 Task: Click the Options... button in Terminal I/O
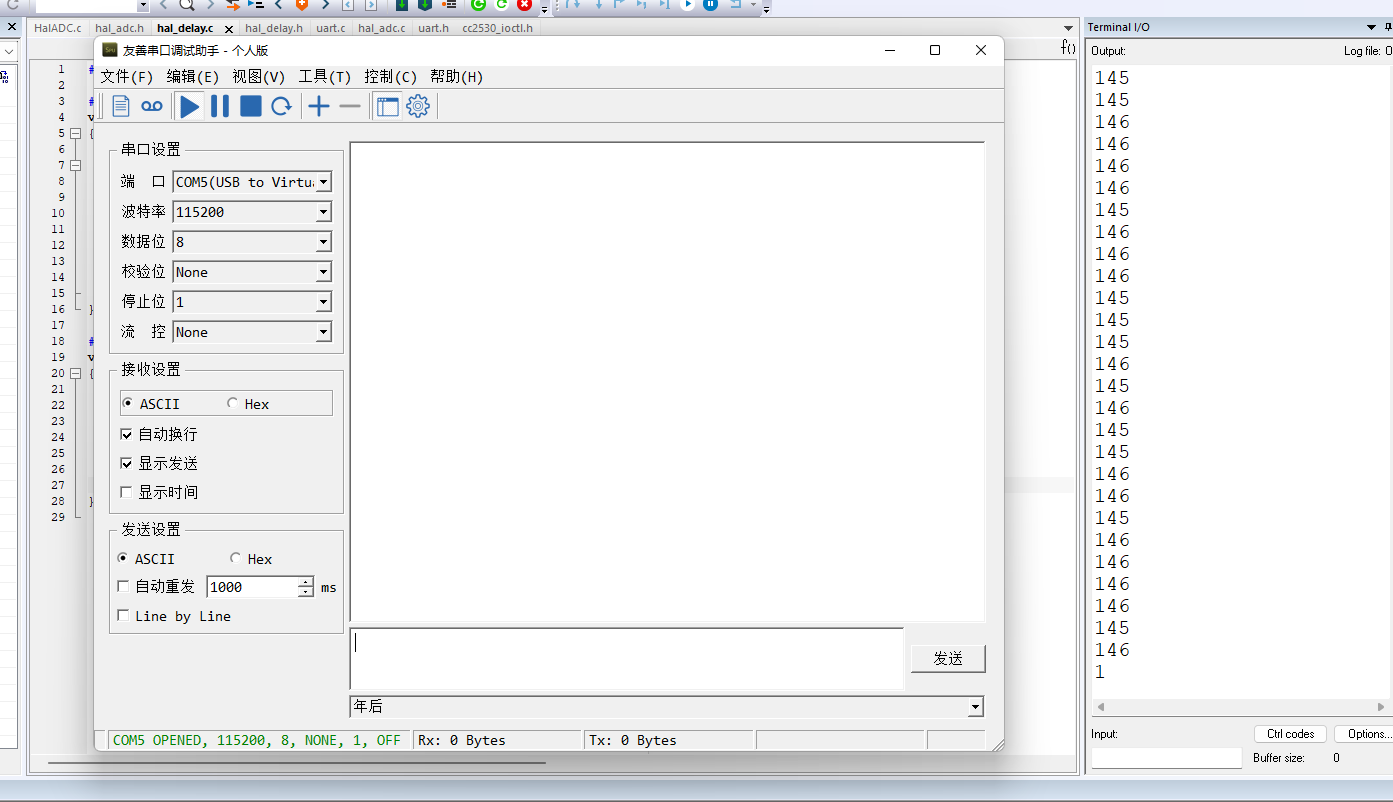(1363, 734)
